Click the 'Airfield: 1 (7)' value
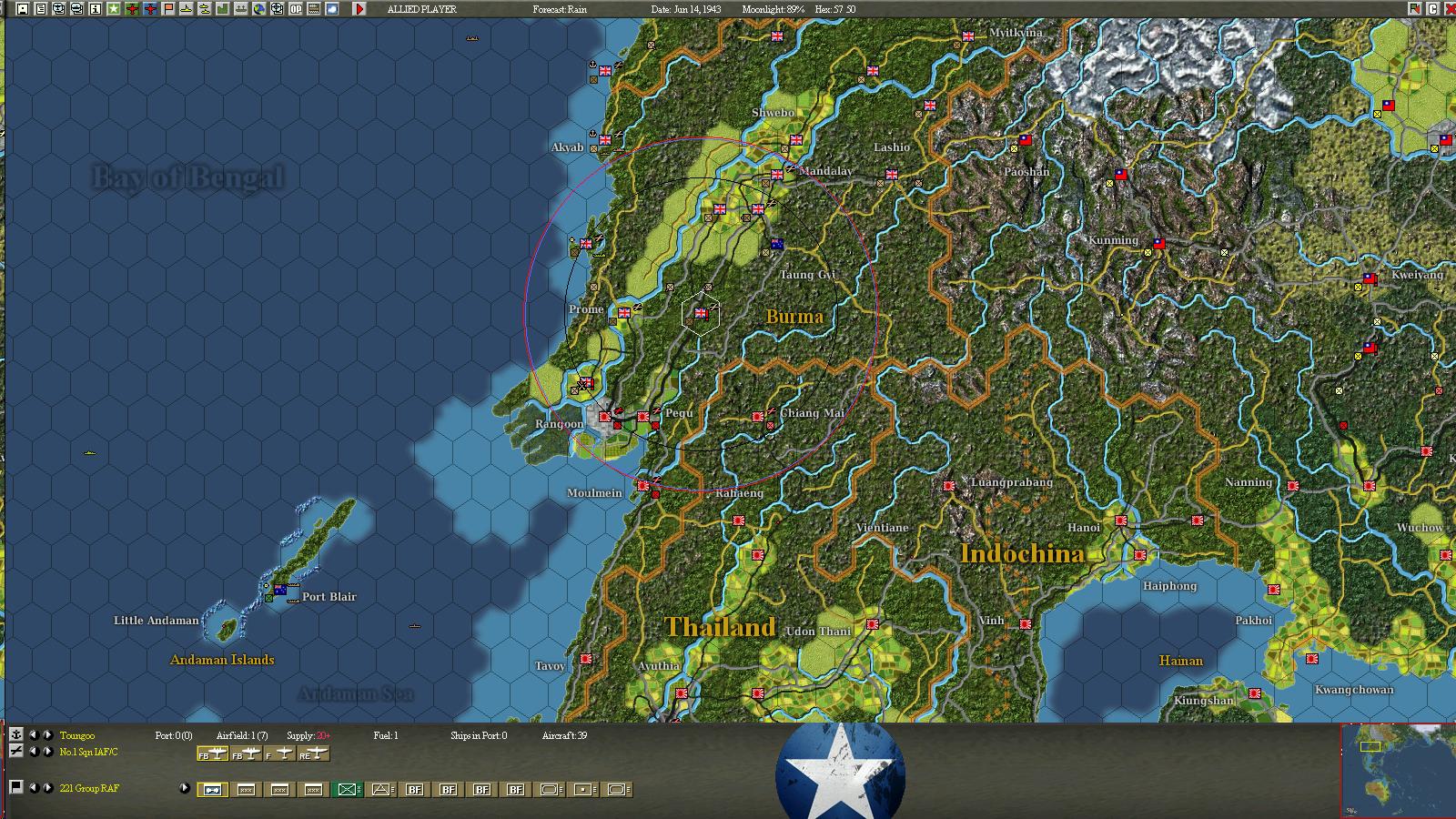The width and height of the screenshot is (1456, 819). point(242,735)
